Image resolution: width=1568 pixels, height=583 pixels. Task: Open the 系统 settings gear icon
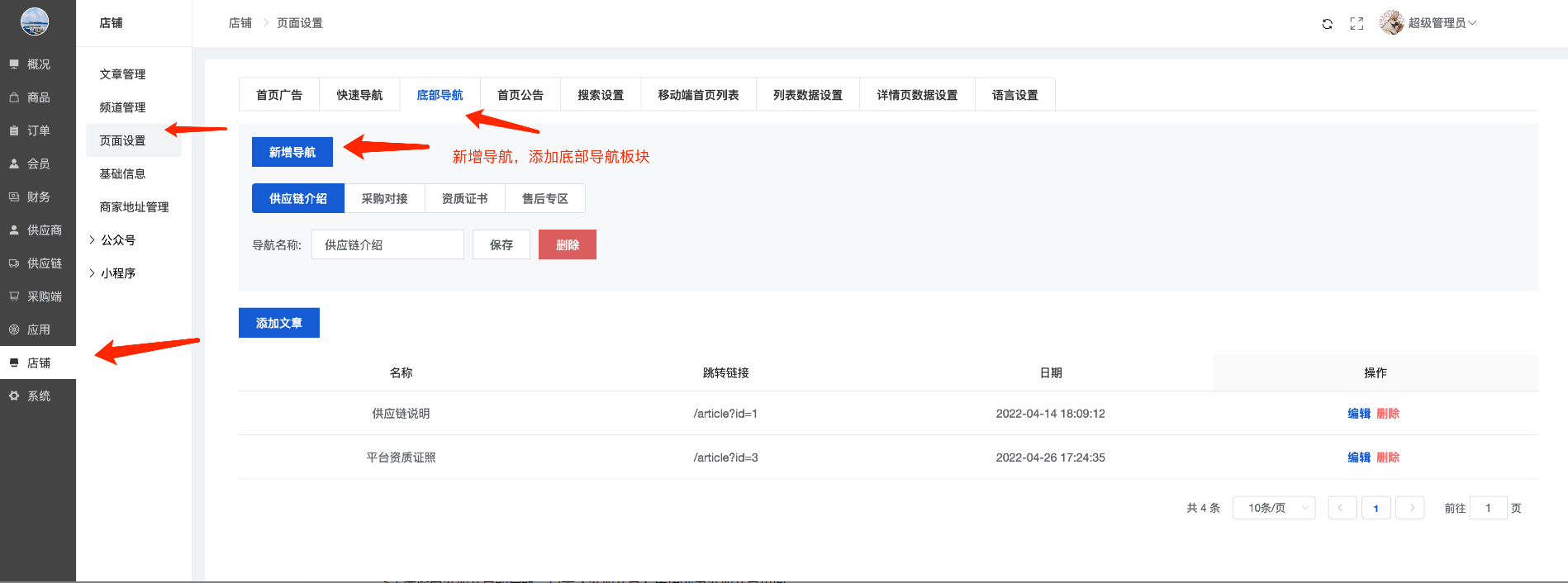14,396
